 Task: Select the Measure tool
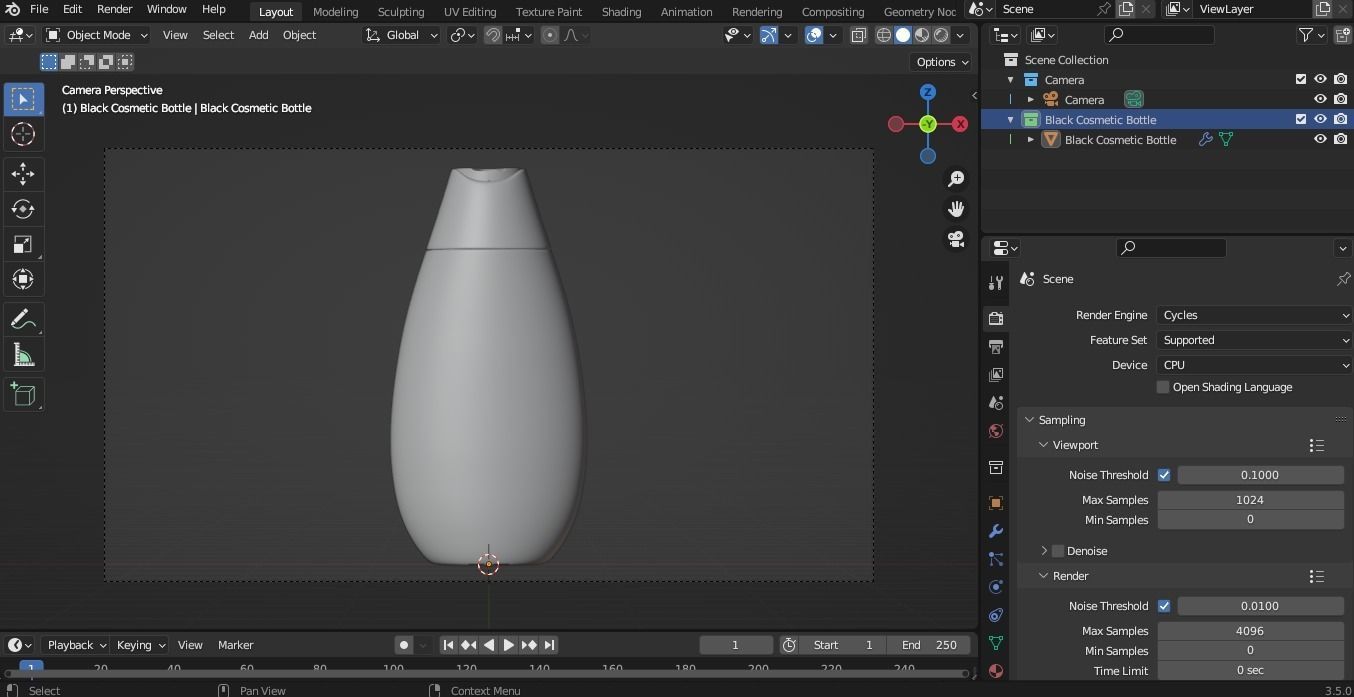coord(23,355)
